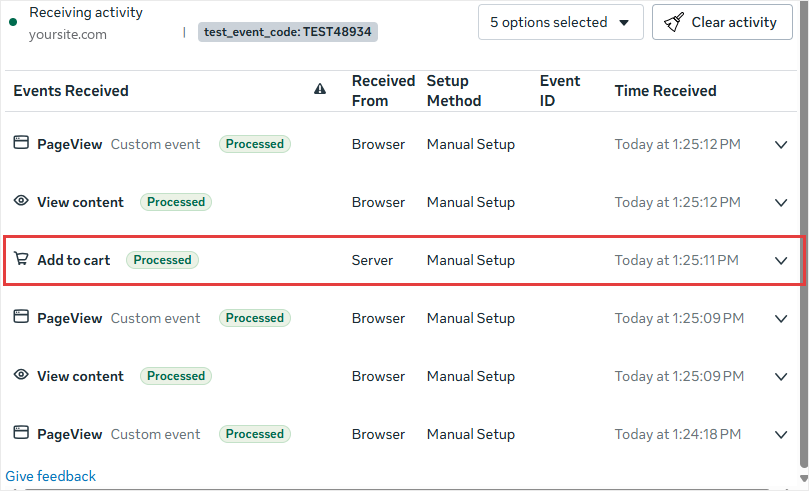Expand the View content row at 1:25:09 PM

coord(781,377)
